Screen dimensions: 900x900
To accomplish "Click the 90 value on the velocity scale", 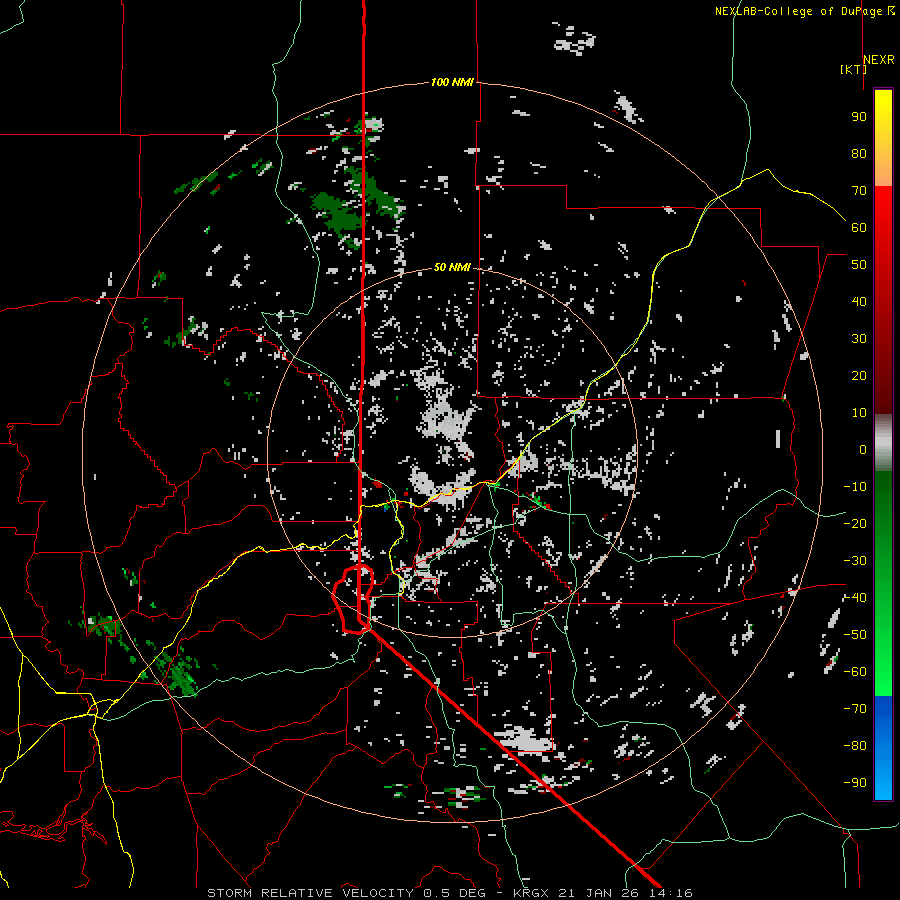I will pos(859,117).
